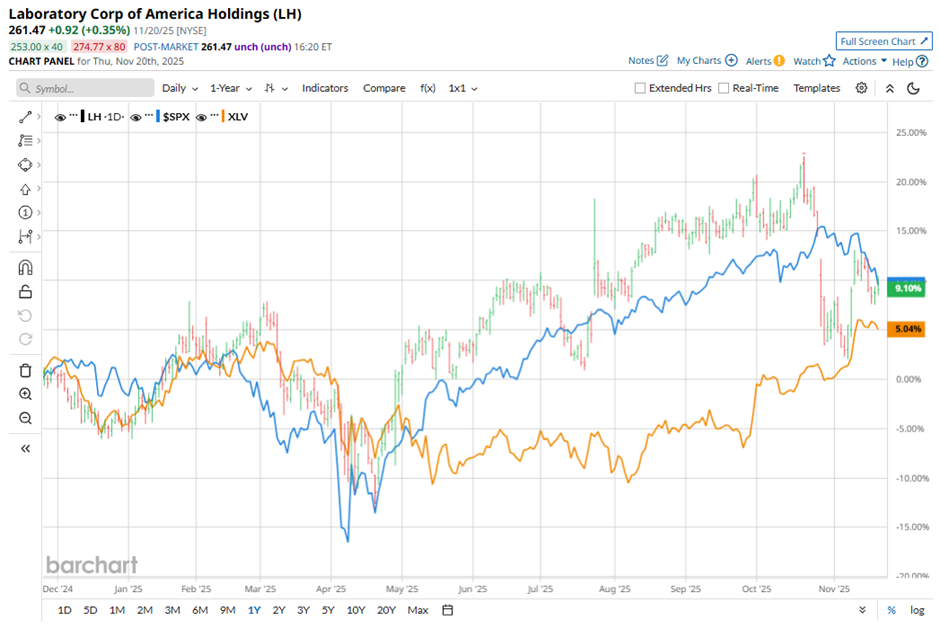Delete drawings with the trash icon
Viewport: 940px width, 629px height.
(x=26, y=370)
